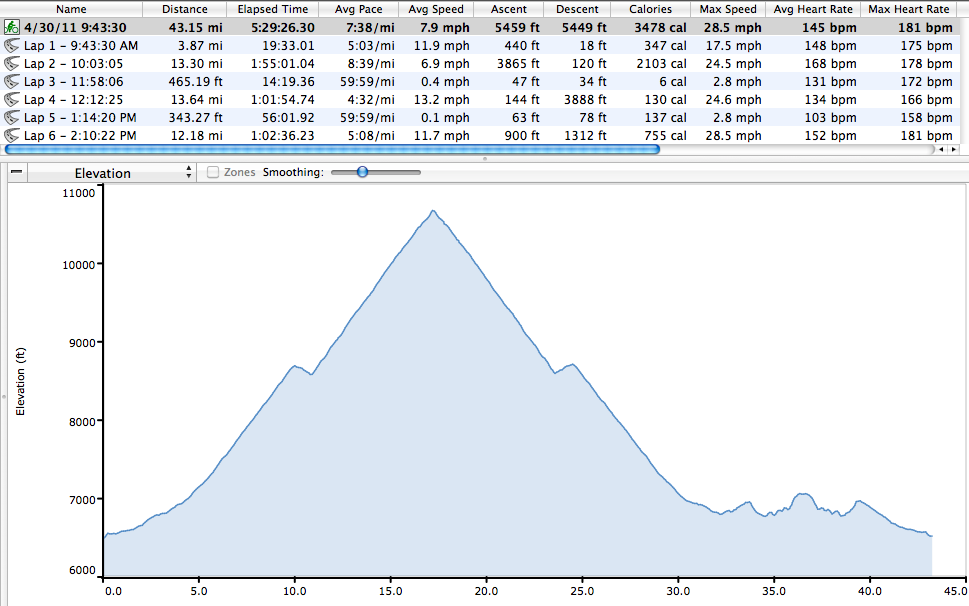Click the Lap 1 track icon
The image size is (969, 606).
point(12,45)
